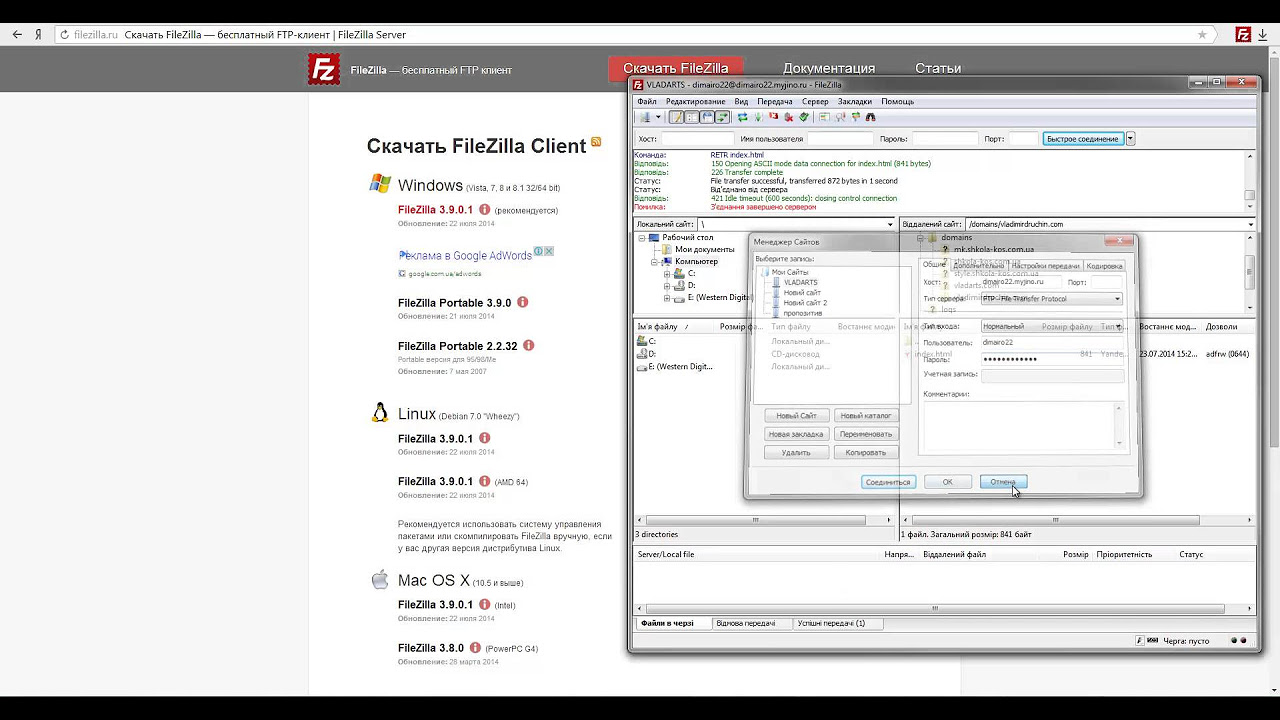The height and width of the screenshot is (720, 1280).
Task: Click the Быстрое соединение button
Action: [1083, 139]
